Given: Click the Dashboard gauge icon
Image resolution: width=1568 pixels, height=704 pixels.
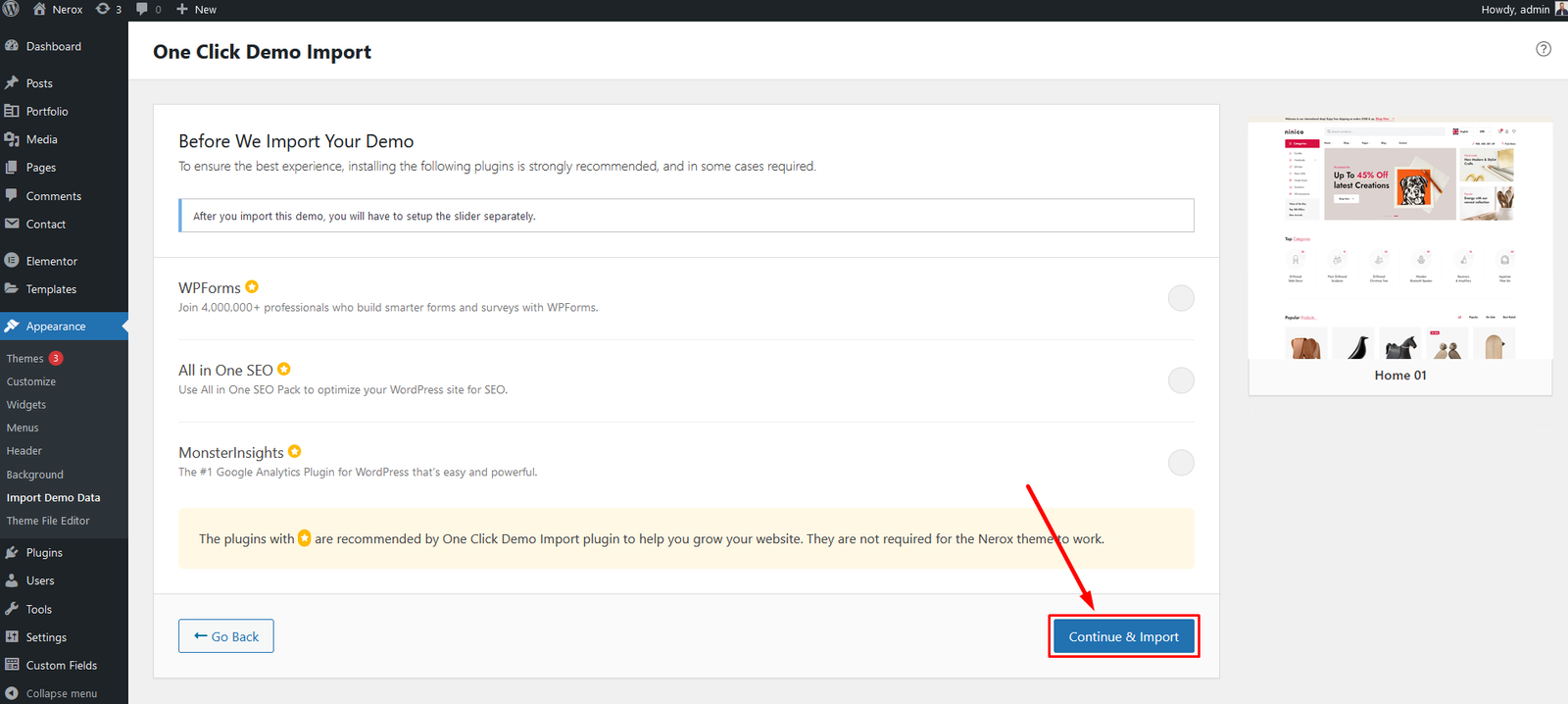Looking at the screenshot, I should click(x=12, y=46).
